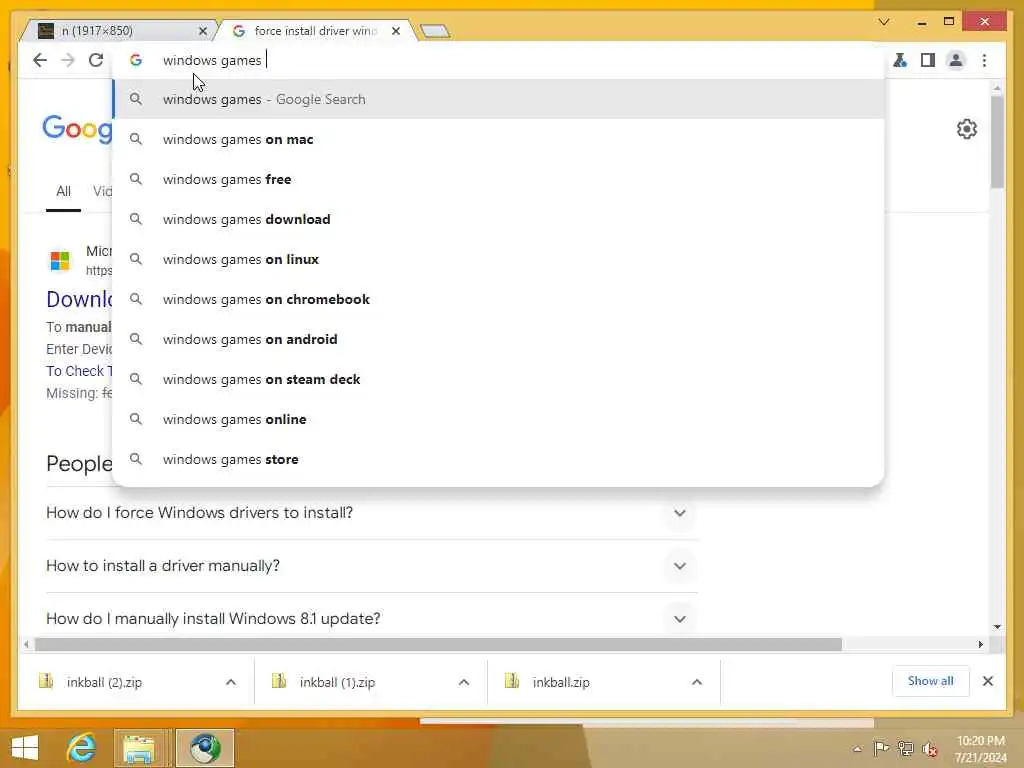Click the Microsoft logo favicon in result
Screen dimensions: 1024x768
60,261
